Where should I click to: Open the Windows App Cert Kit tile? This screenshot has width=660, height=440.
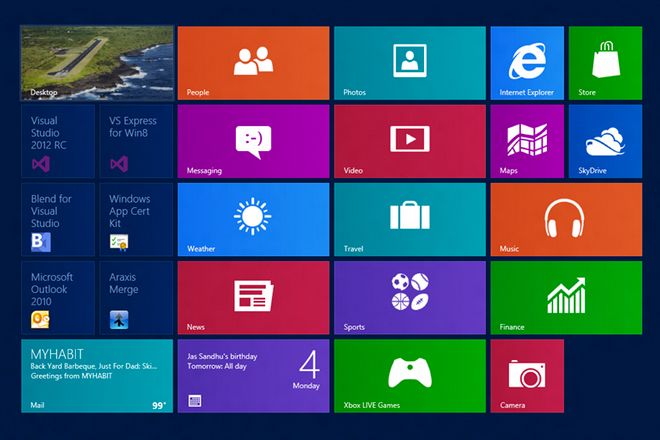[x=136, y=219]
